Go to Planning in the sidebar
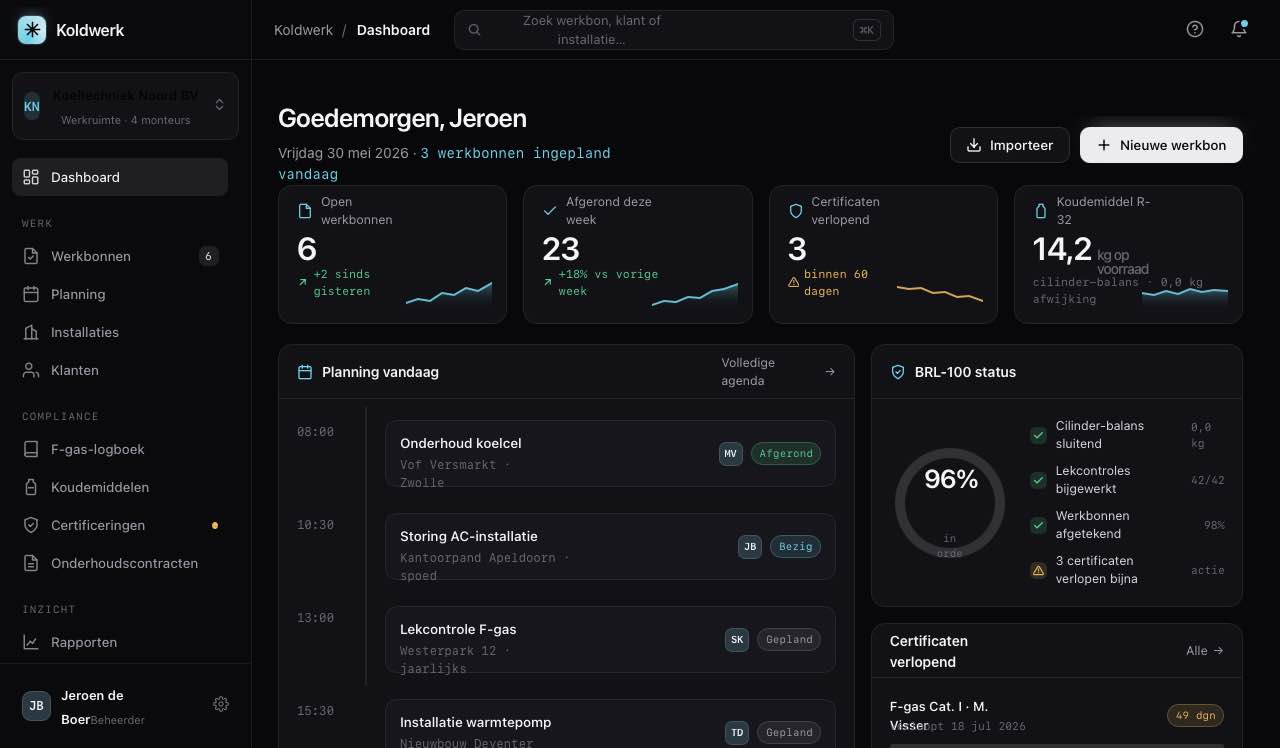This screenshot has width=1280, height=748. [x=120, y=294]
